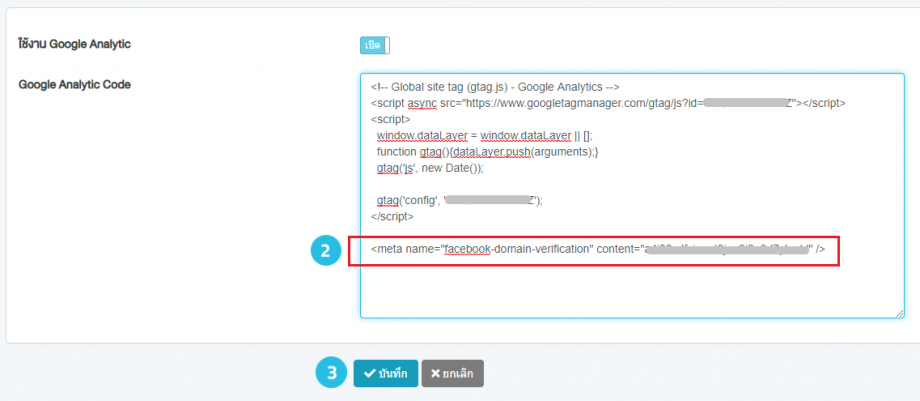This screenshot has width=920, height=401.
Task: Click the ยกเลิก cancel button
Action: pos(452,373)
